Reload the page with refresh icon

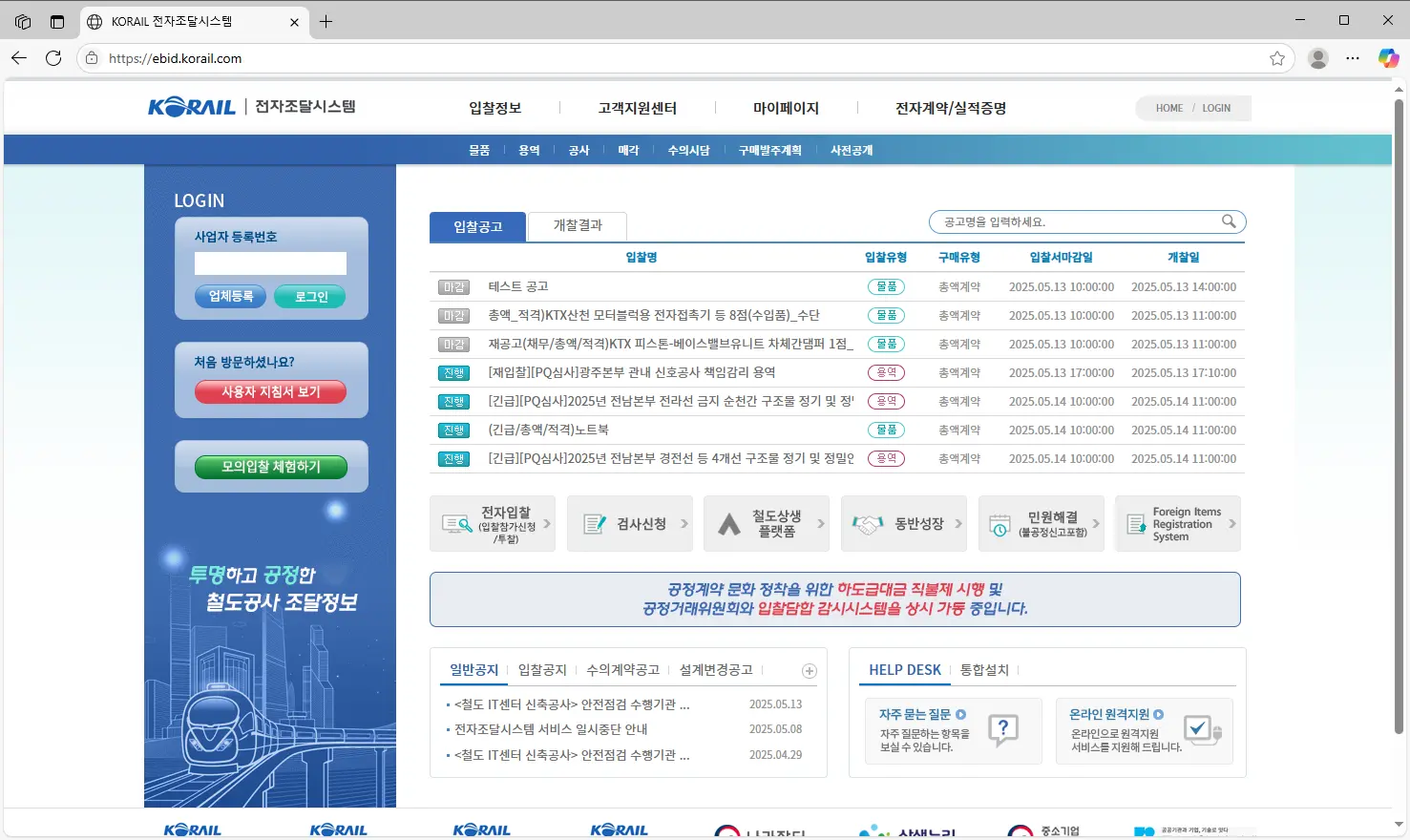[53, 58]
